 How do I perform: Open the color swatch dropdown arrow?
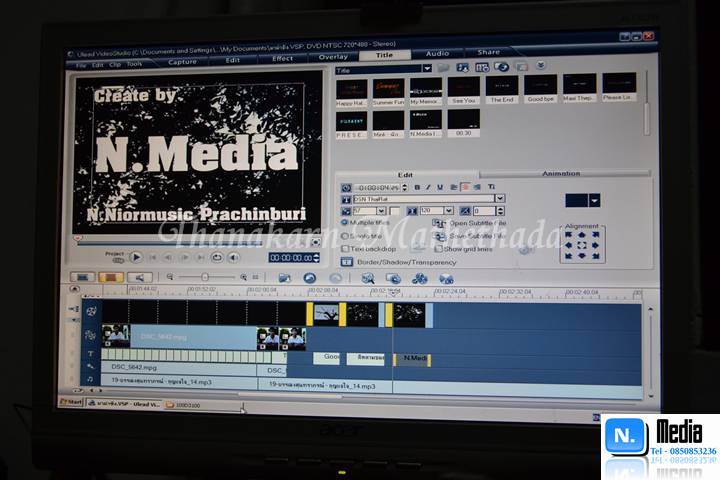click(x=594, y=200)
